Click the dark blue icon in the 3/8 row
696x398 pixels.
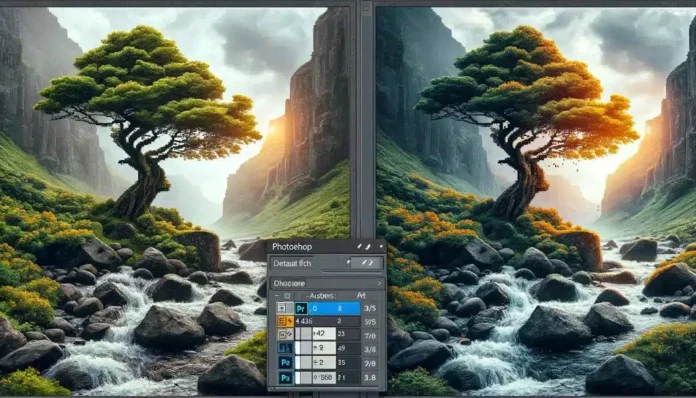[285, 348]
